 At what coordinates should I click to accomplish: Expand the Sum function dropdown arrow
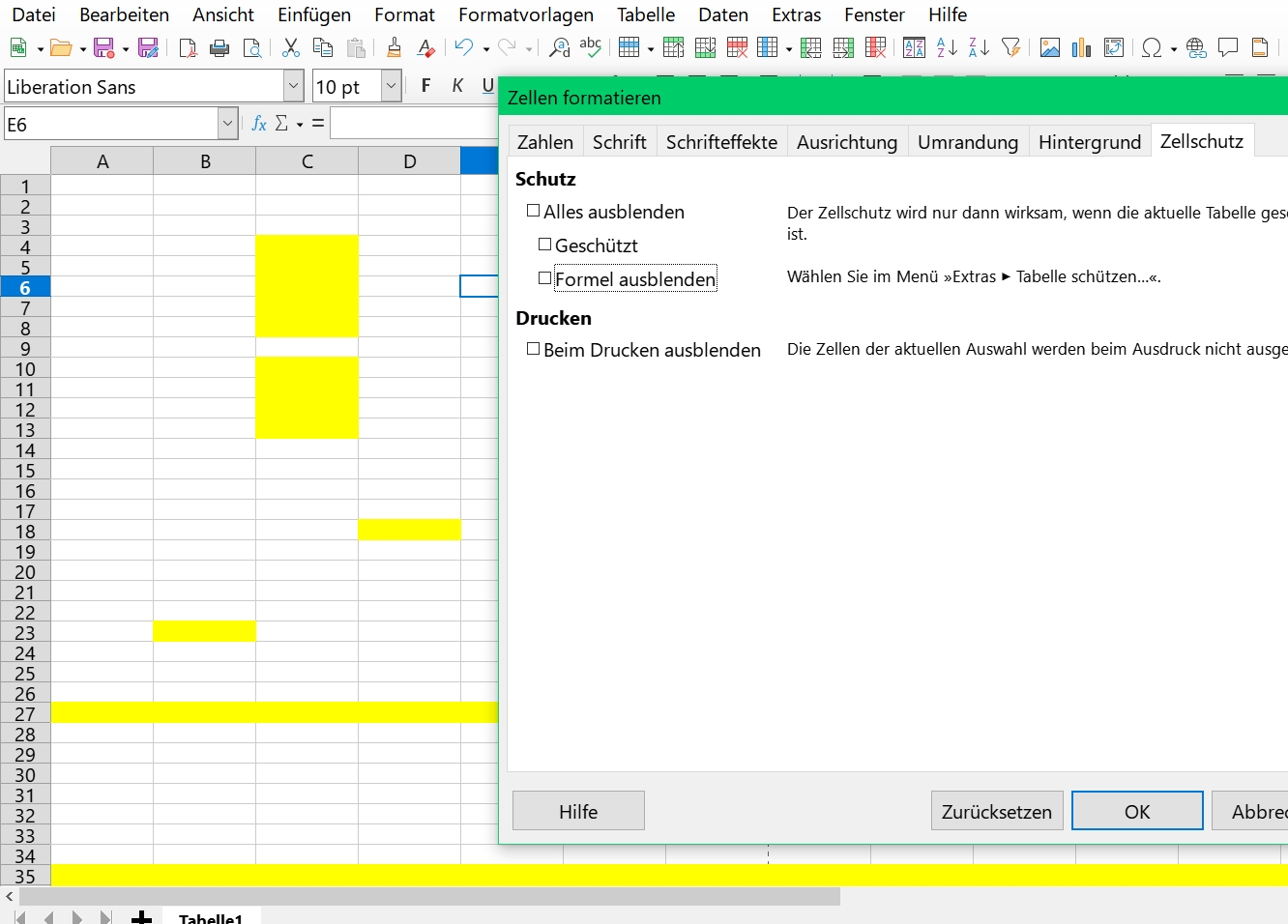point(300,124)
